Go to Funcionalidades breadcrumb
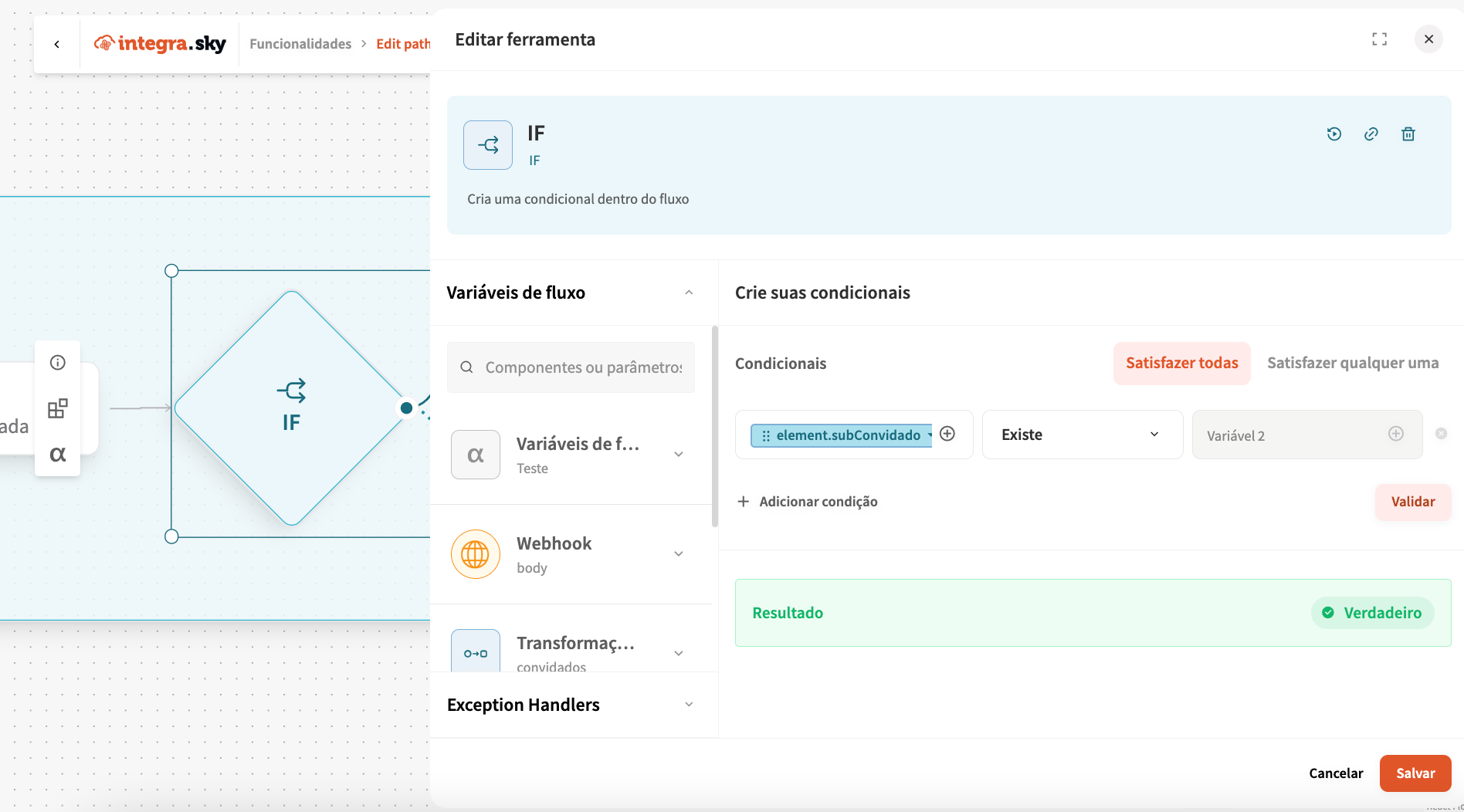1464x812 pixels. tap(300, 44)
